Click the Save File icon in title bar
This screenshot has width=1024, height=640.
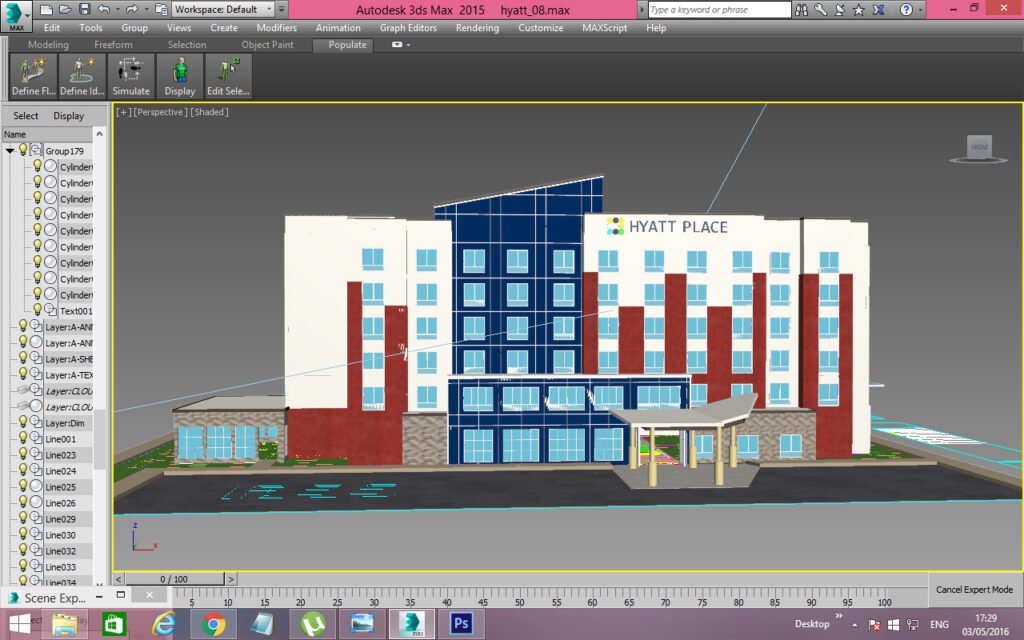84,9
